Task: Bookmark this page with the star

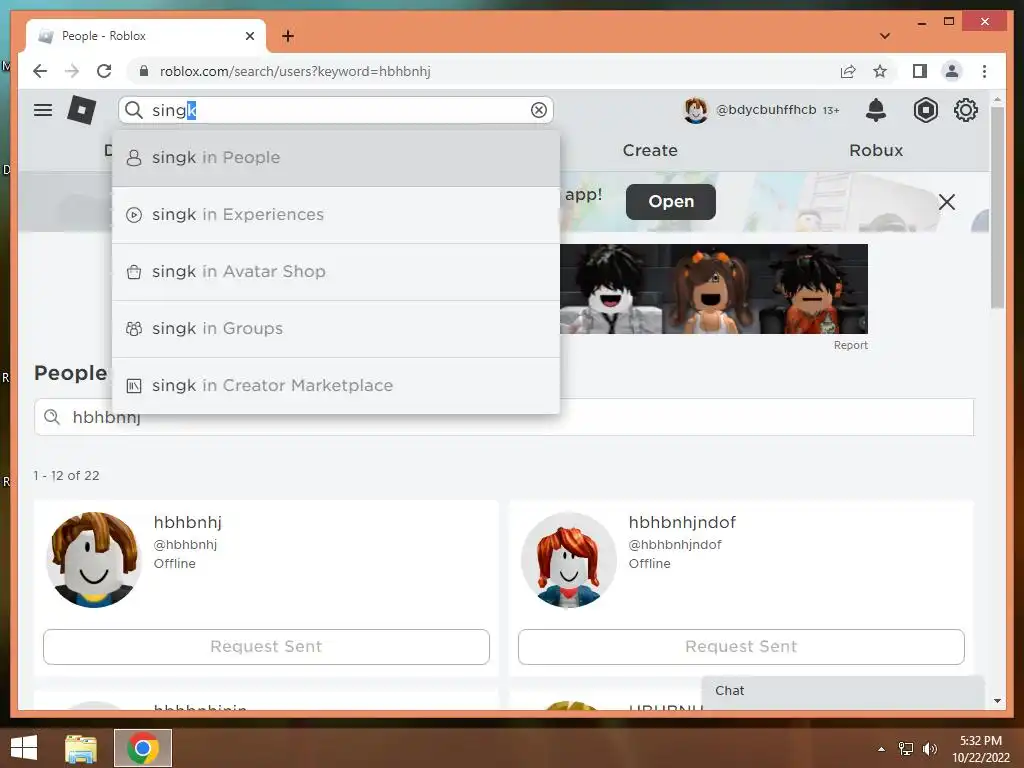Action: point(880,71)
